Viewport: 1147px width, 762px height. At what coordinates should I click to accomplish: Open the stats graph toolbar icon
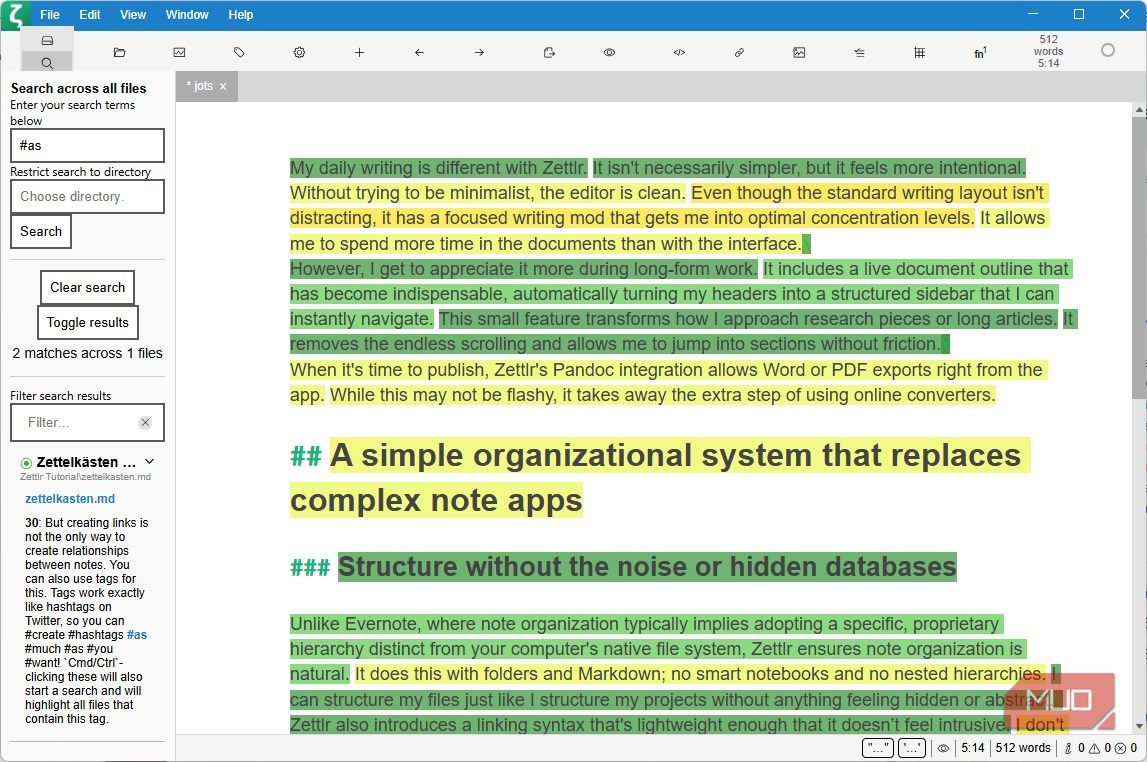tap(179, 52)
